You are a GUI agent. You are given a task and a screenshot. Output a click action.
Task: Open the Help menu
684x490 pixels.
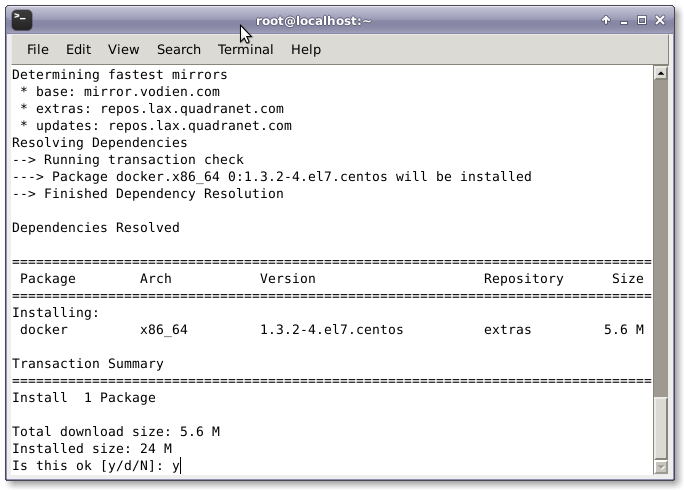[306, 49]
